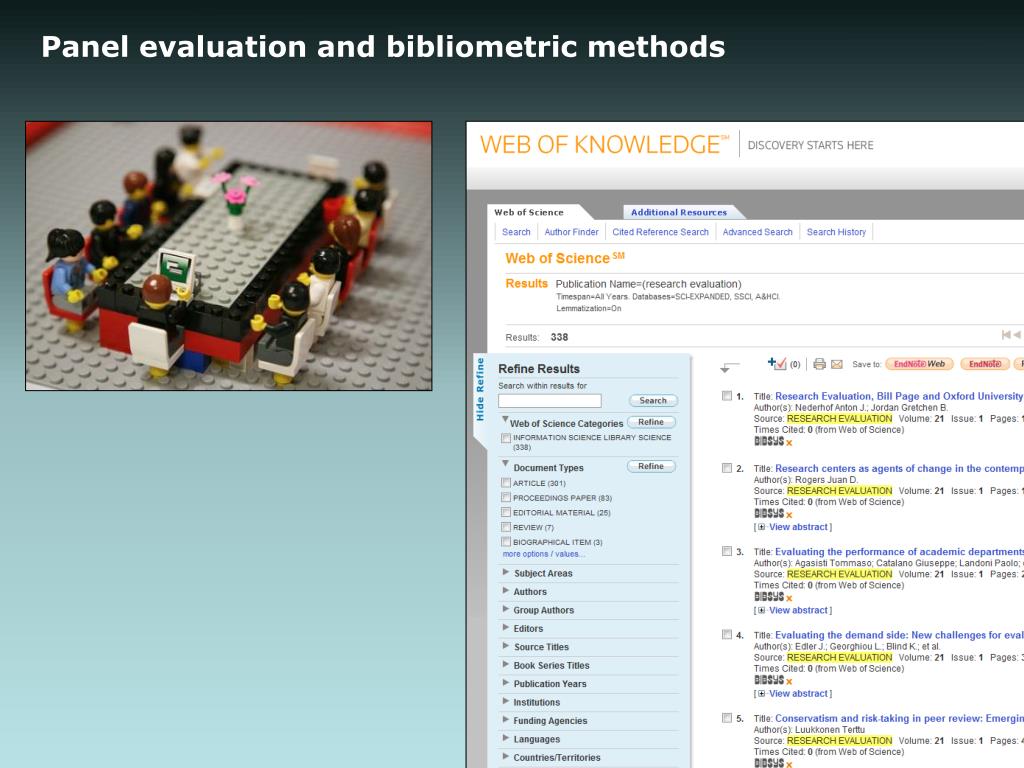Expand the Languages refine section
1024x768 pixels.
[x=505, y=738]
